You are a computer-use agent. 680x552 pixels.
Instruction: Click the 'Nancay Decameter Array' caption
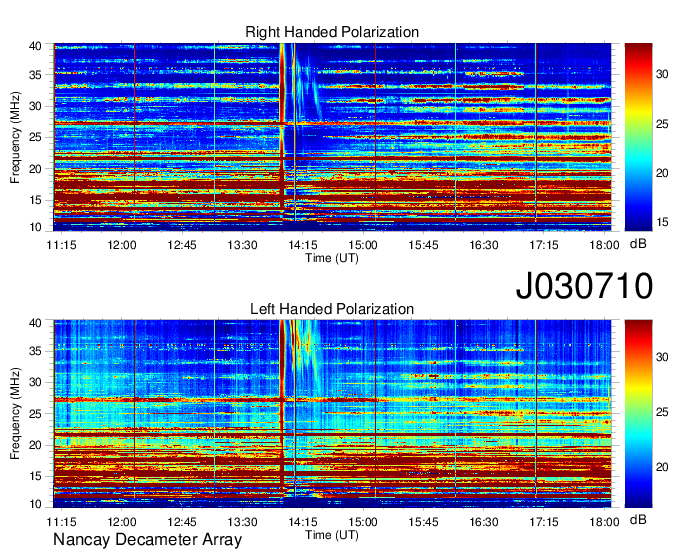pos(147,540)
